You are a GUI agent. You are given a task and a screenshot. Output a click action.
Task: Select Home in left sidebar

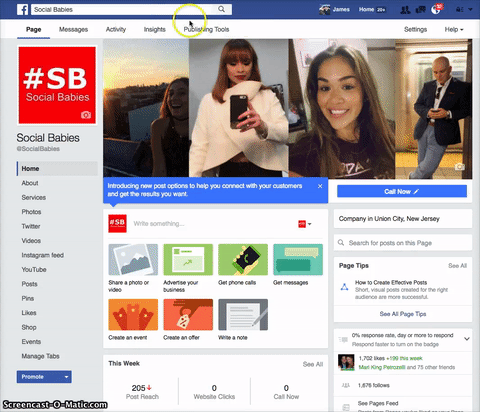tap(57, 169)
